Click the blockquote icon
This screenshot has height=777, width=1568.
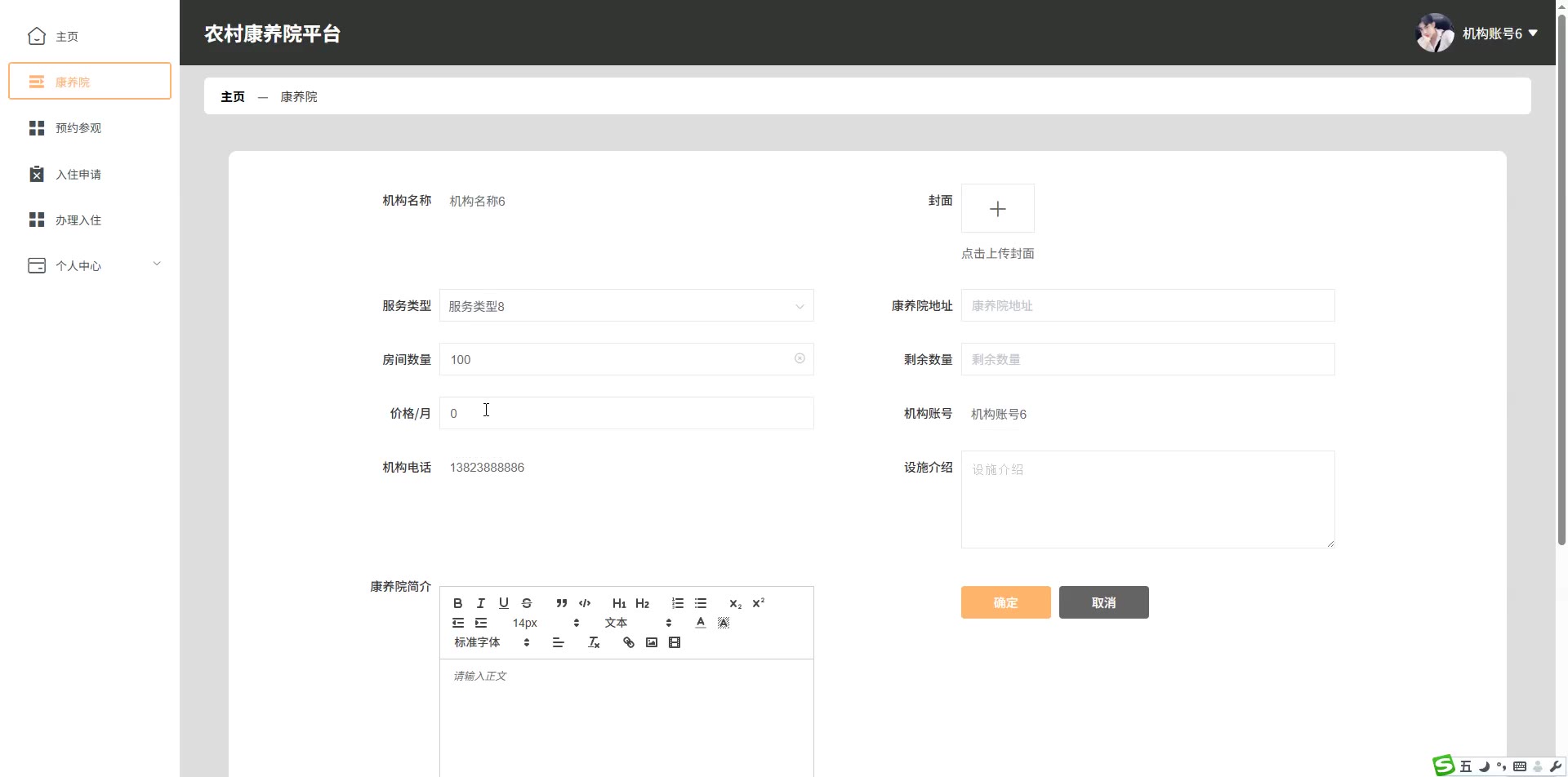click(x=561, y=603)
